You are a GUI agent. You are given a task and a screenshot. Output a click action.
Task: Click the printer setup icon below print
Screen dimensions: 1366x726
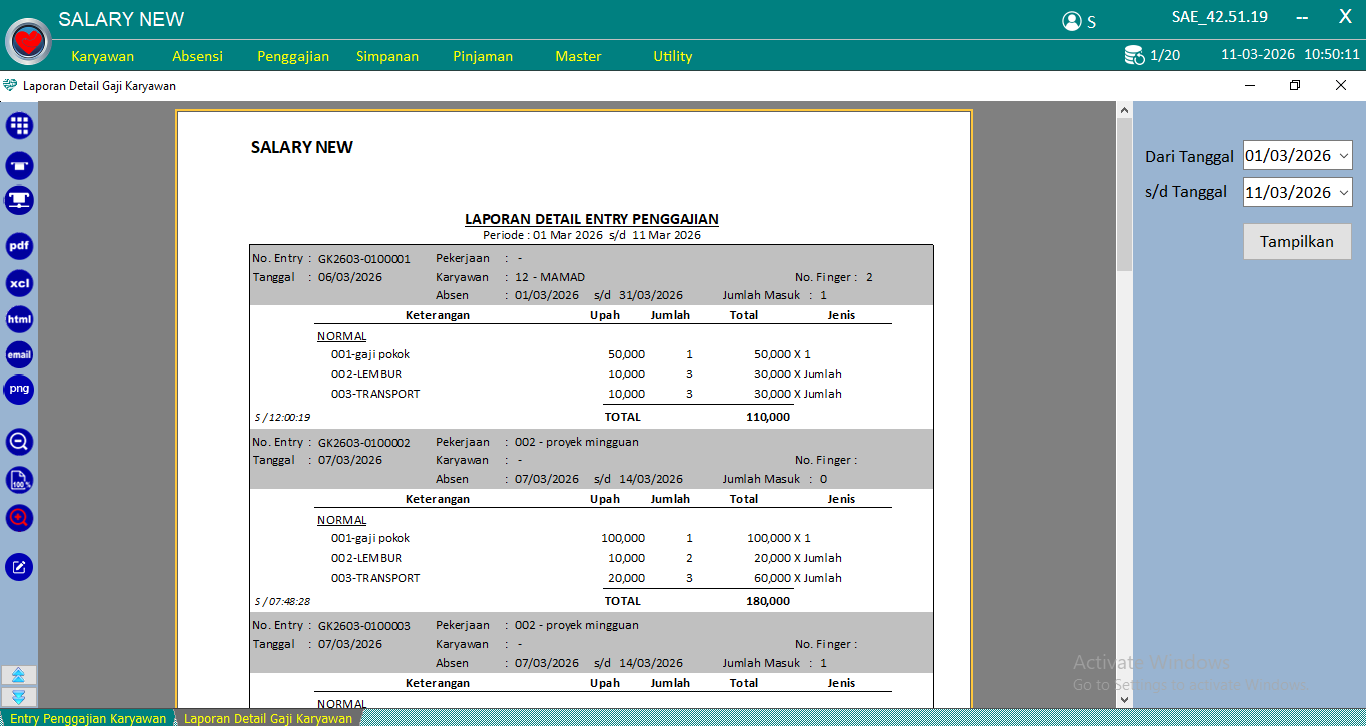[19, 201]
